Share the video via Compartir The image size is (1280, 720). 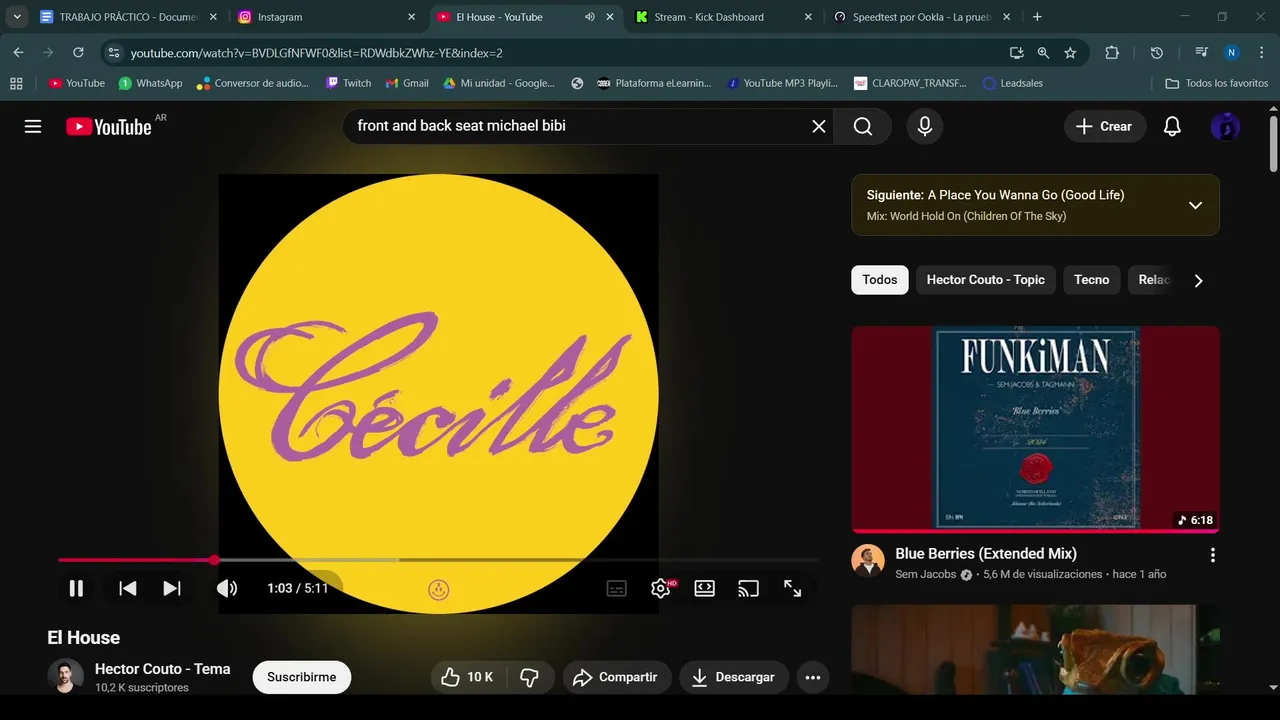(616, 677)
